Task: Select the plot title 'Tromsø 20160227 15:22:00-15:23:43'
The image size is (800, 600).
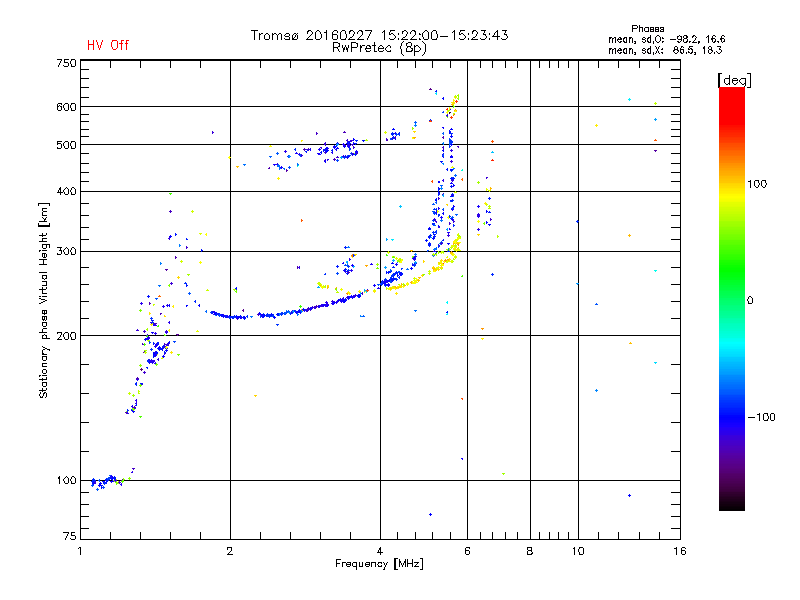Action: (x=379, y=35)
